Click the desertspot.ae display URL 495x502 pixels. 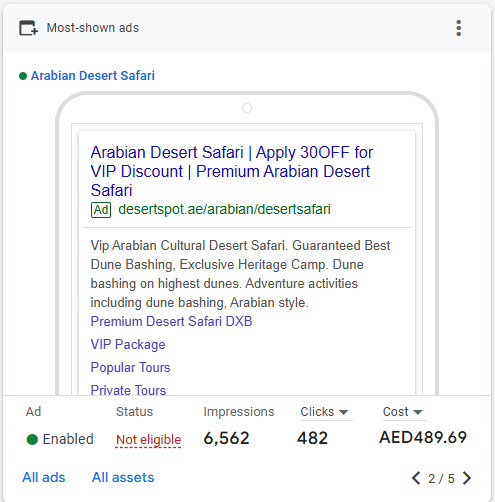tap(224, 209)
